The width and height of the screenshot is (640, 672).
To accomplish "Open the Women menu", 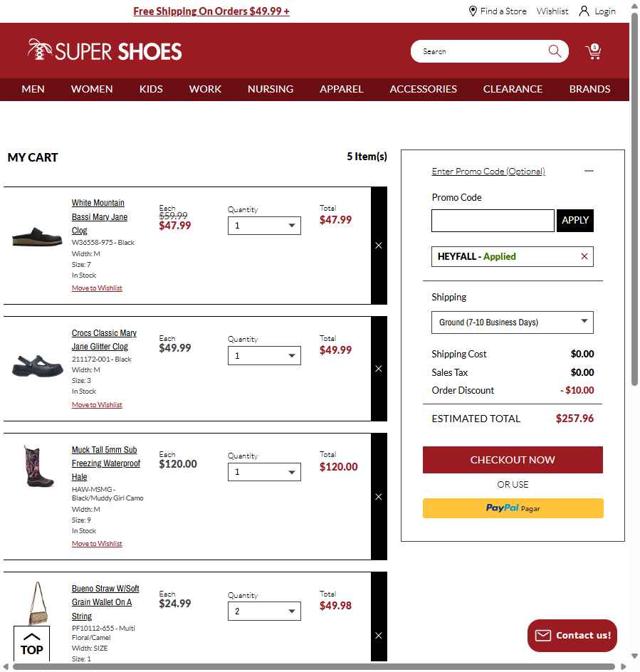I will tap(92, 89).
